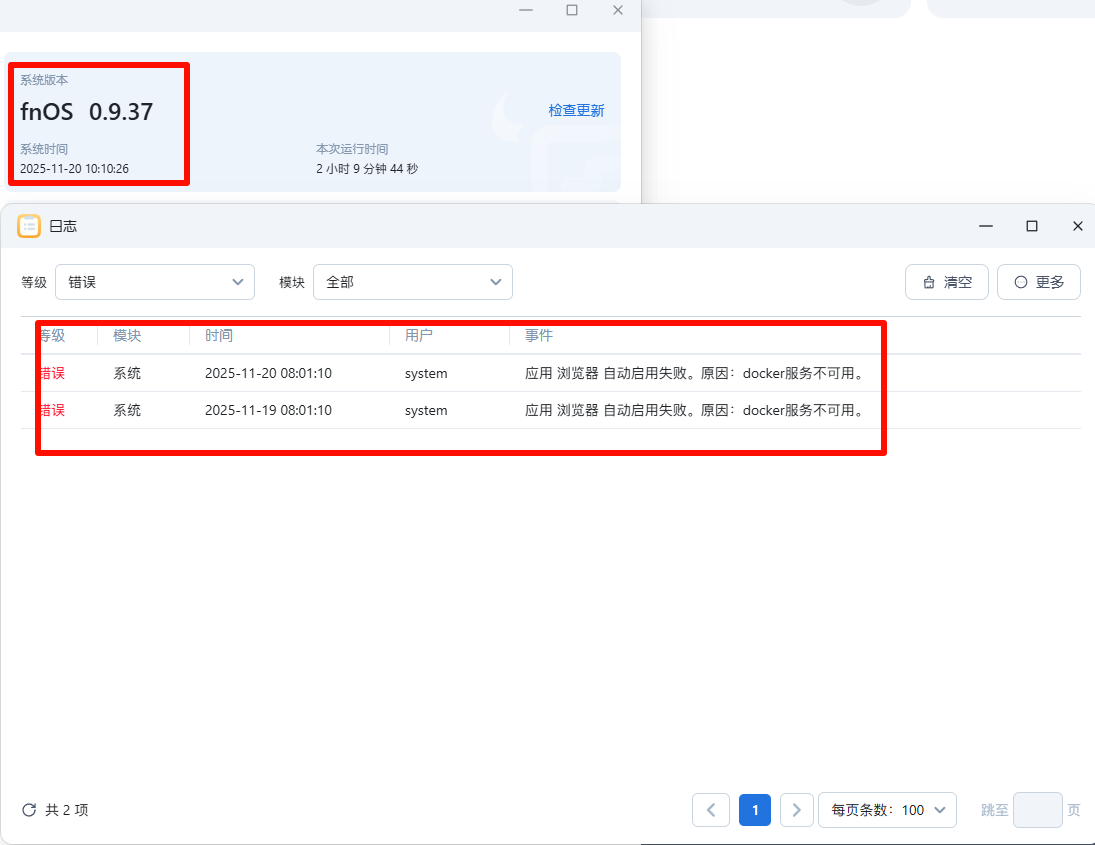Click the 跳至 page number input field
The width and height of the screenshot is (1095, 845).
tap(1038, 810)
